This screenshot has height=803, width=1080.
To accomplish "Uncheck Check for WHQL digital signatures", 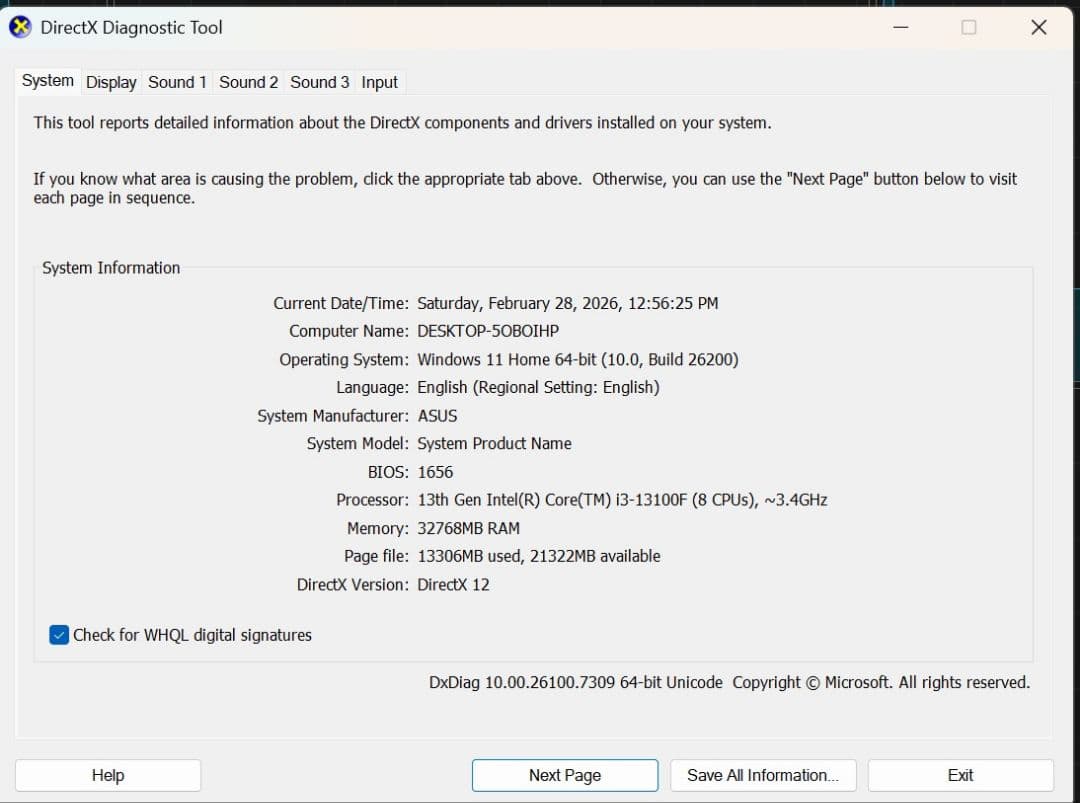I will point(59,635).
